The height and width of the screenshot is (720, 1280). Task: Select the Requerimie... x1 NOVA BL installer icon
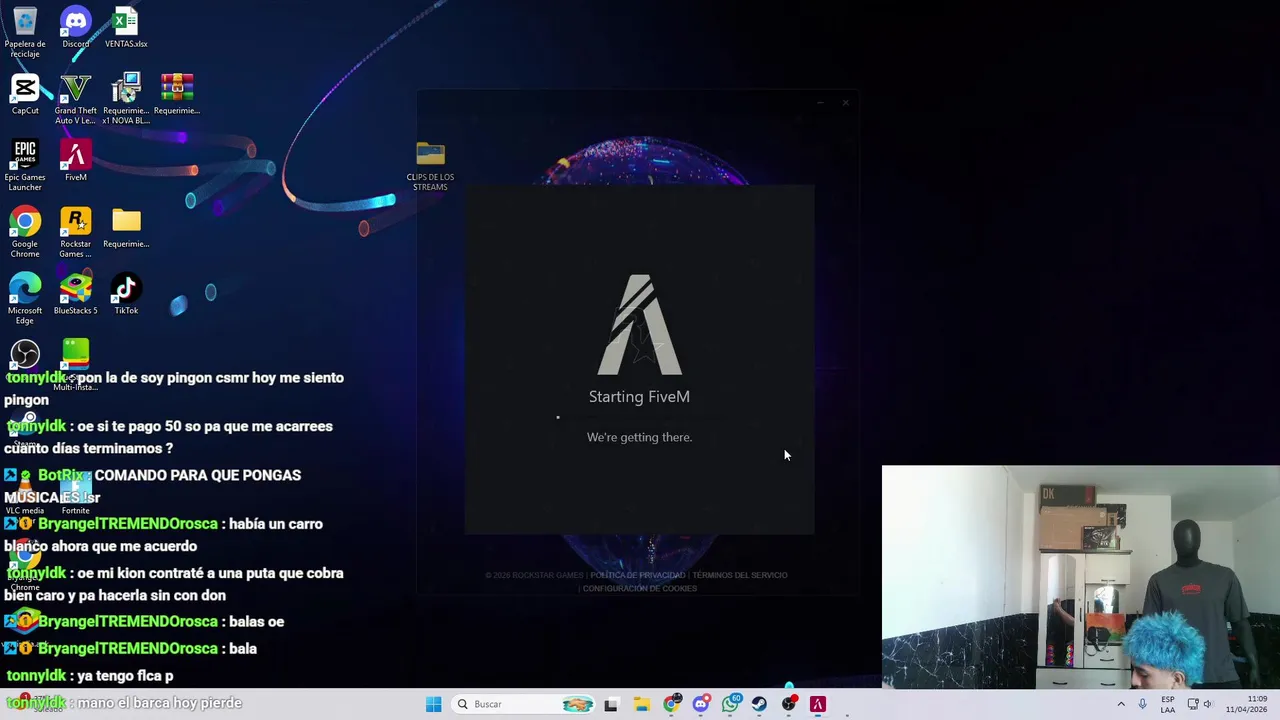point(126,99)
